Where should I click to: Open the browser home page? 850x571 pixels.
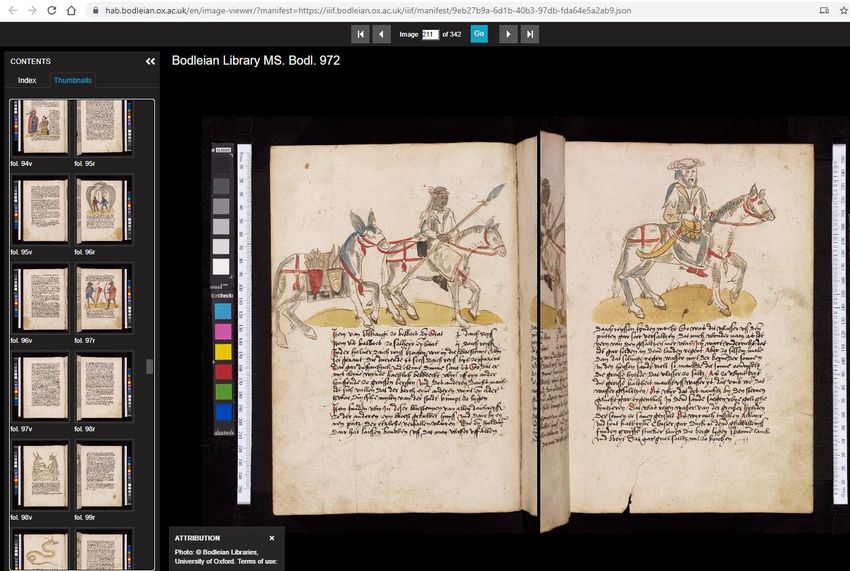71,10
